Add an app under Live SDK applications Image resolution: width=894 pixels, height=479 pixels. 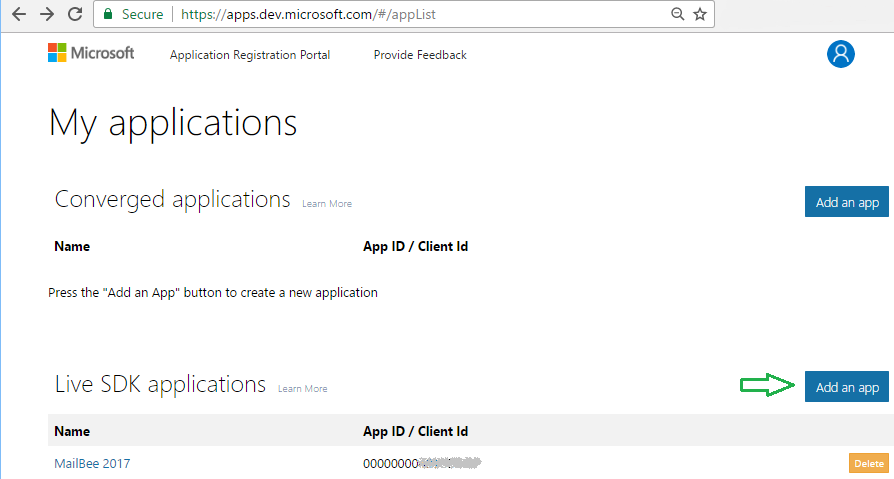tap(847, 387)
